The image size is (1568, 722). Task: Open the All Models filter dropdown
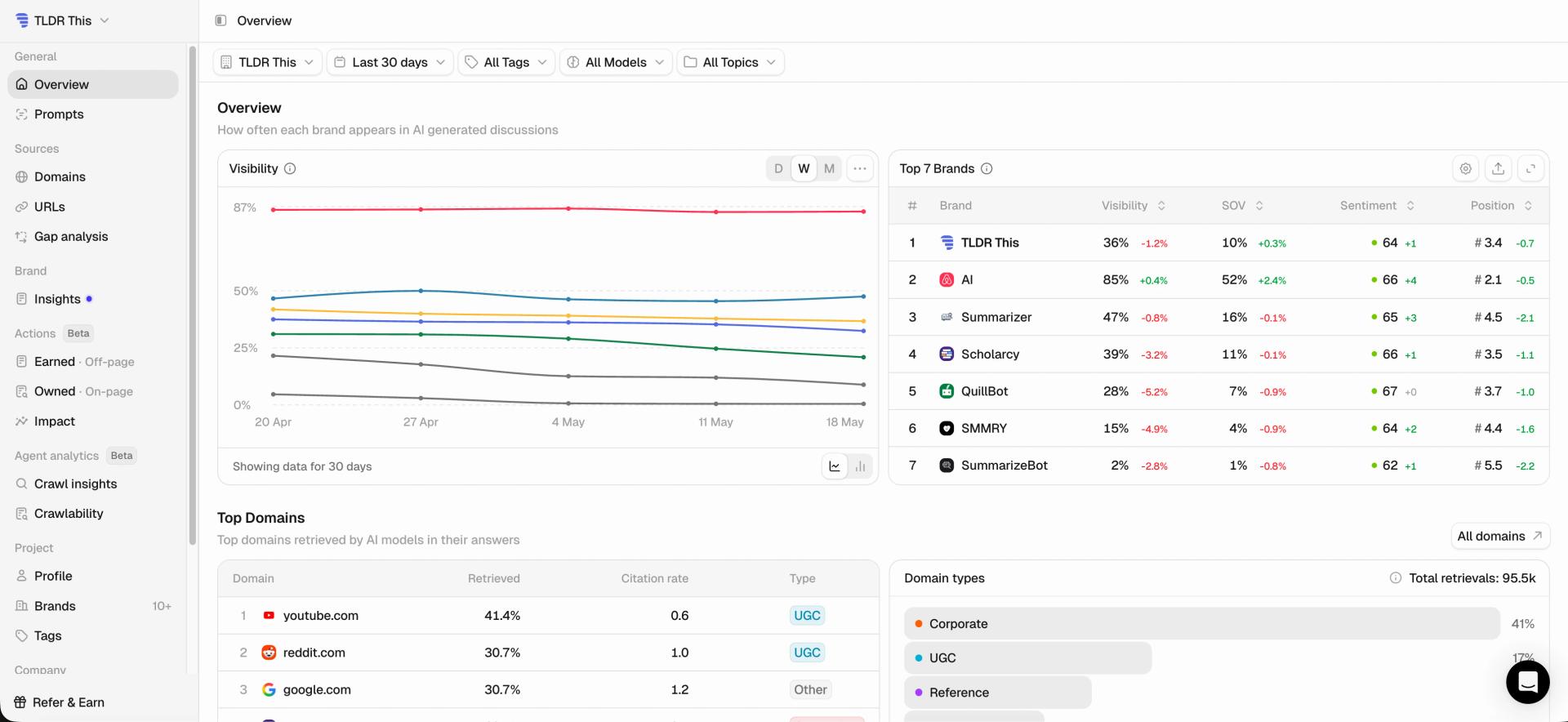pos(617,62)
